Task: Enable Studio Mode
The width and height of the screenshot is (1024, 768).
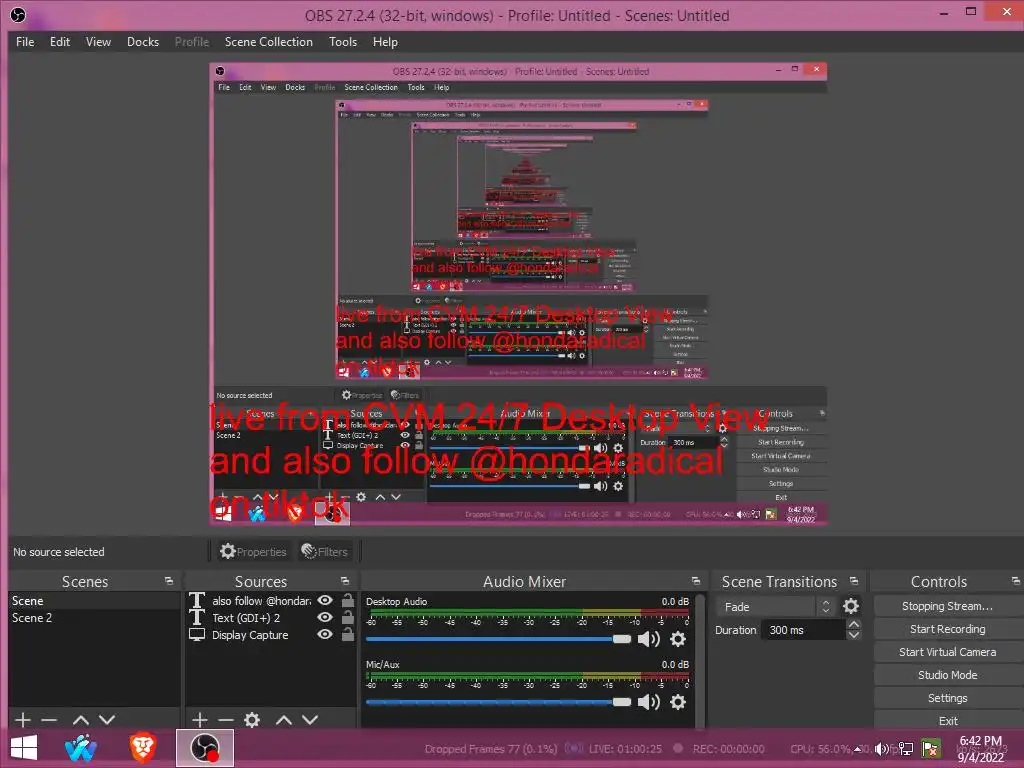Action: (948, 675)
